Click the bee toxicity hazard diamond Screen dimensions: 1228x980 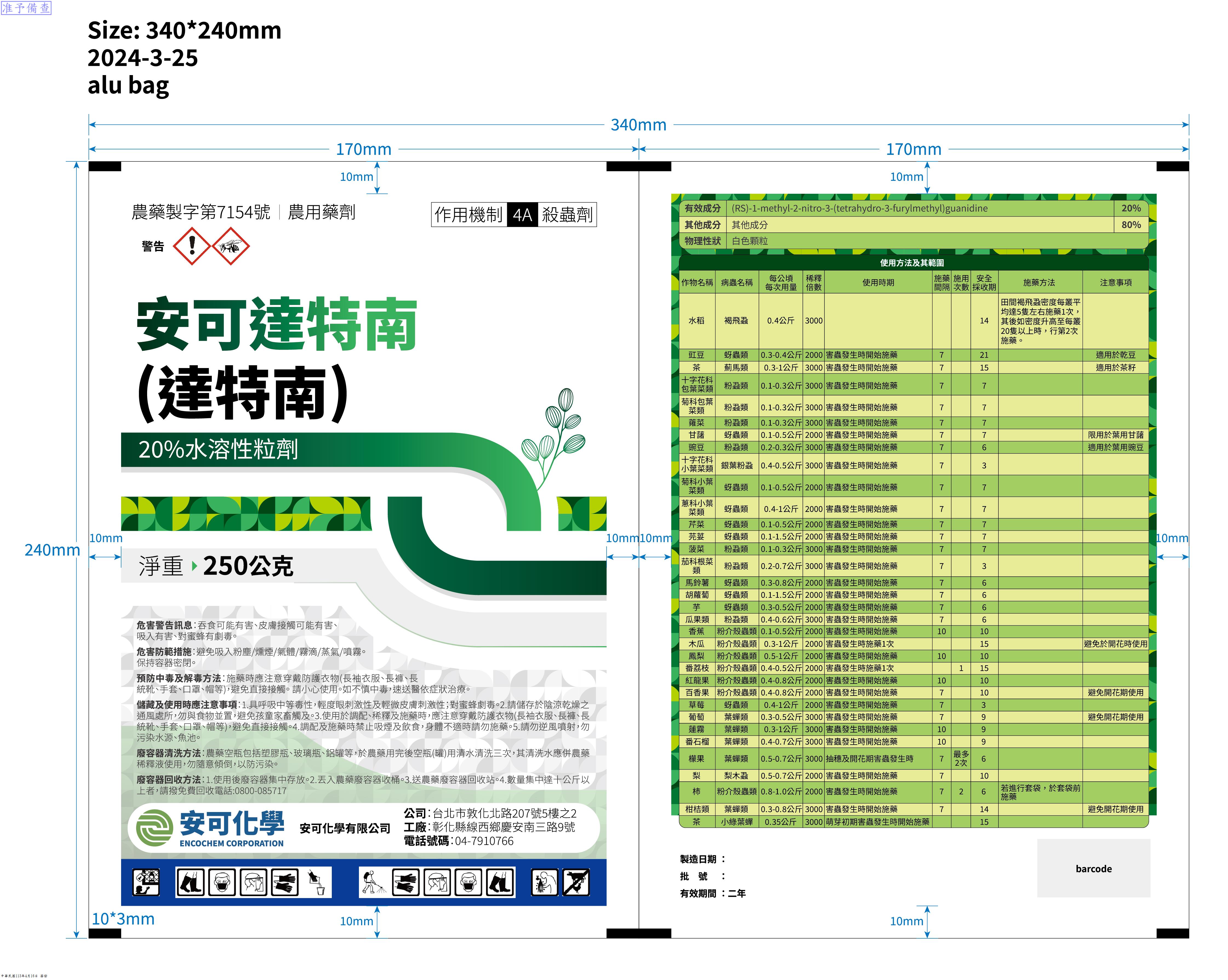231,246
